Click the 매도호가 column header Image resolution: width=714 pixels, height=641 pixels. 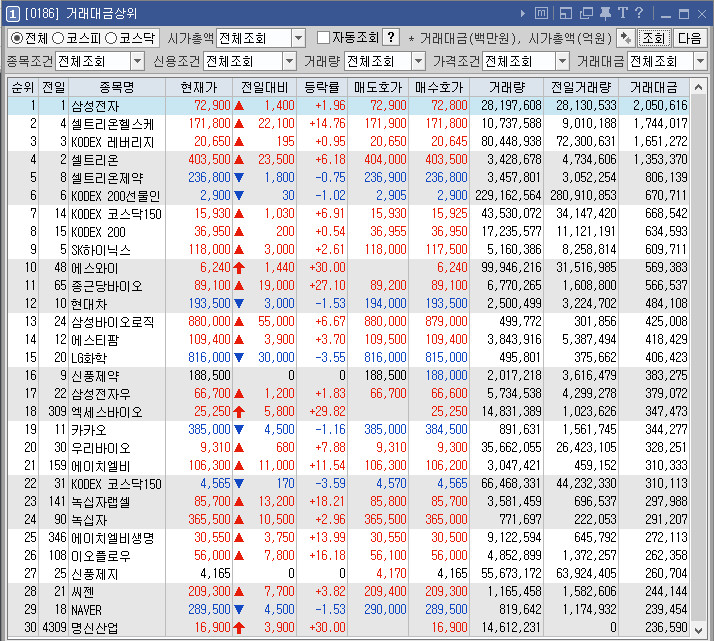point(378,87)
